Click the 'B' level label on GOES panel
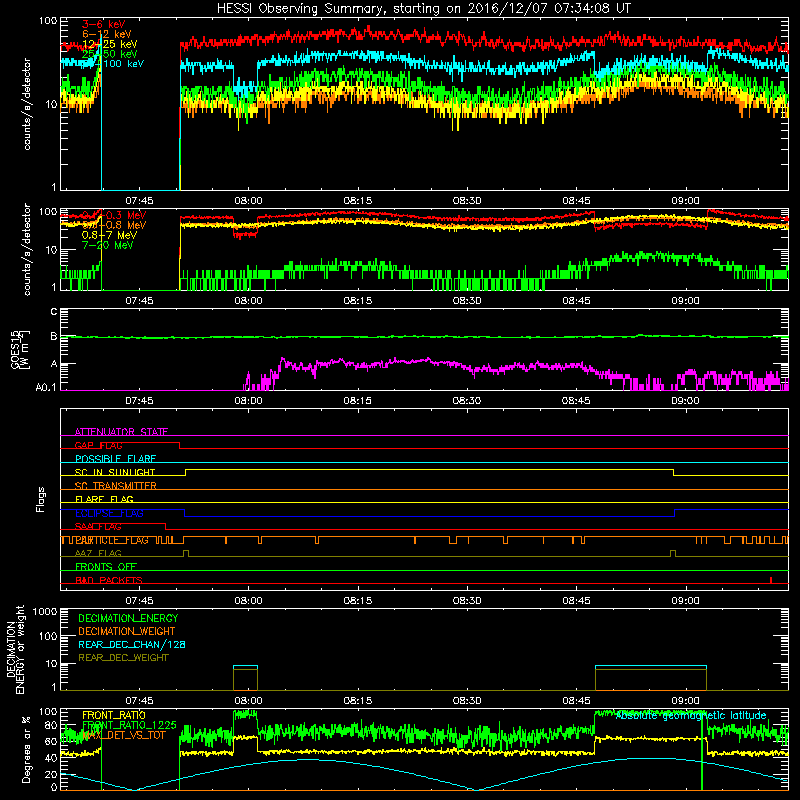 (x=54, y=336)
